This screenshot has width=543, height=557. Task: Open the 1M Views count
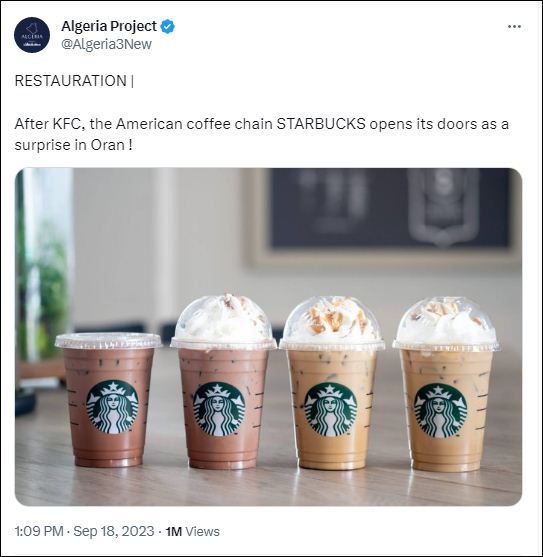pos(192,531)
